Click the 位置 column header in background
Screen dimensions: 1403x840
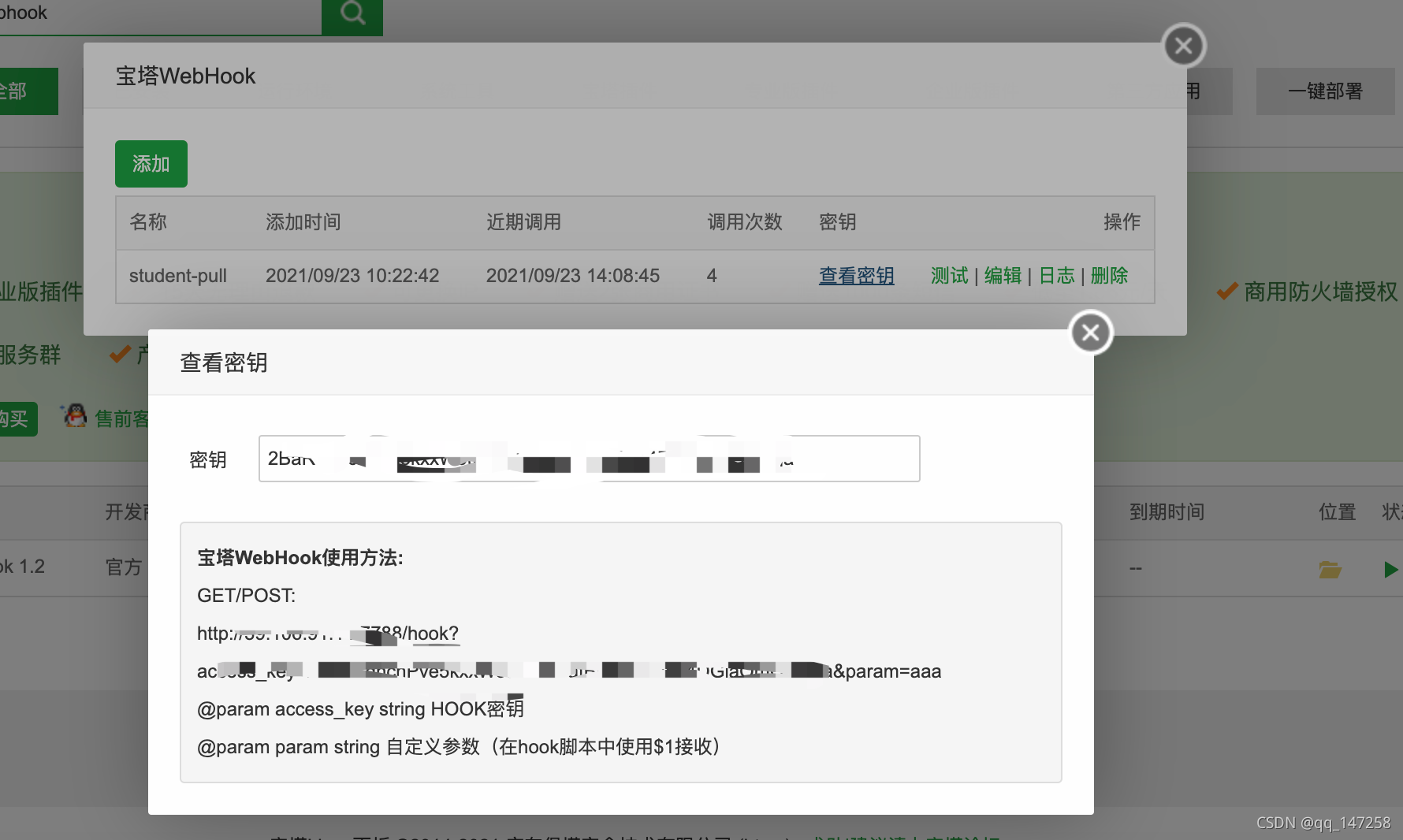click(1338, 512)
